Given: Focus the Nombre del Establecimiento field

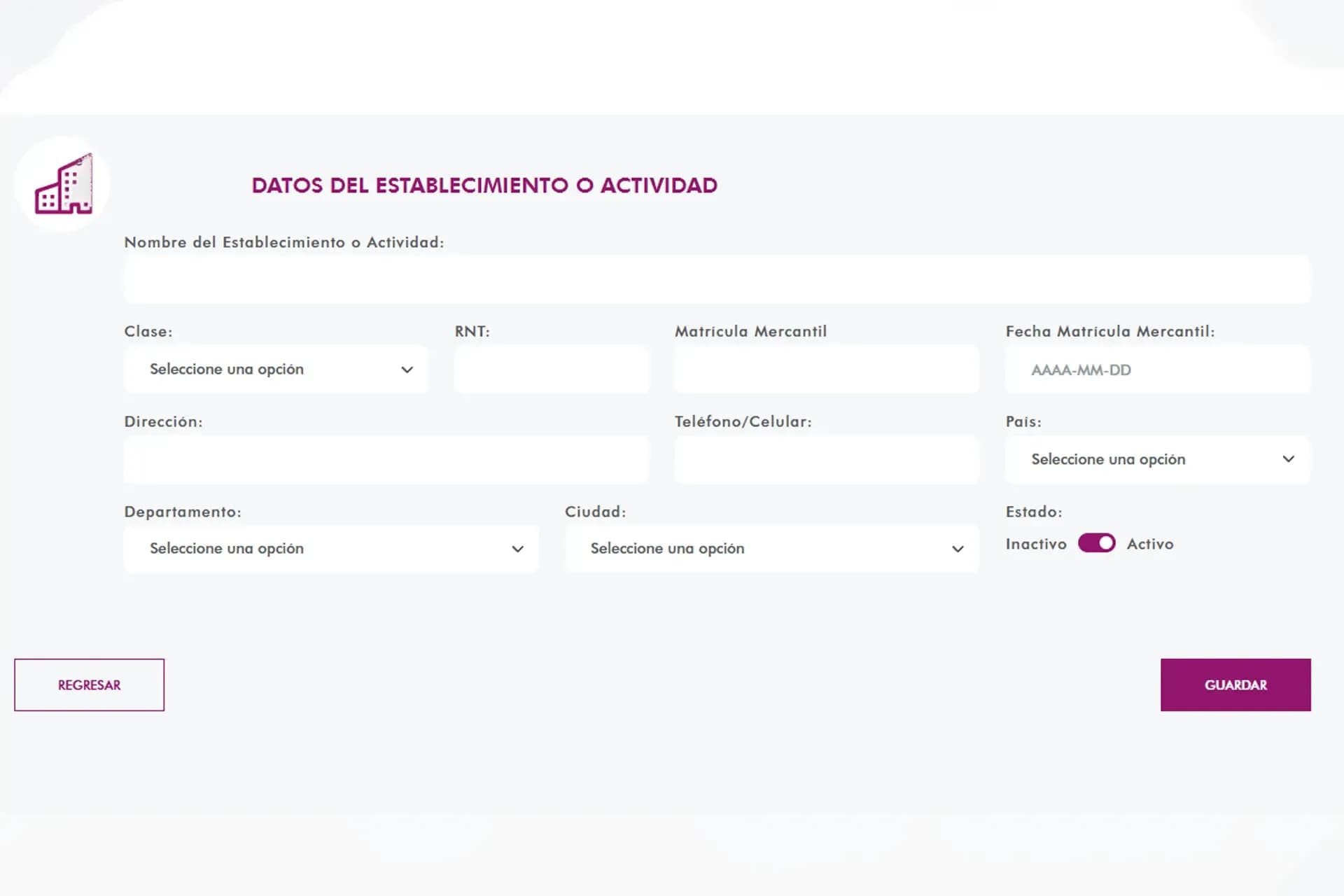Looking at the screenshot, I should tap(717, 279).
